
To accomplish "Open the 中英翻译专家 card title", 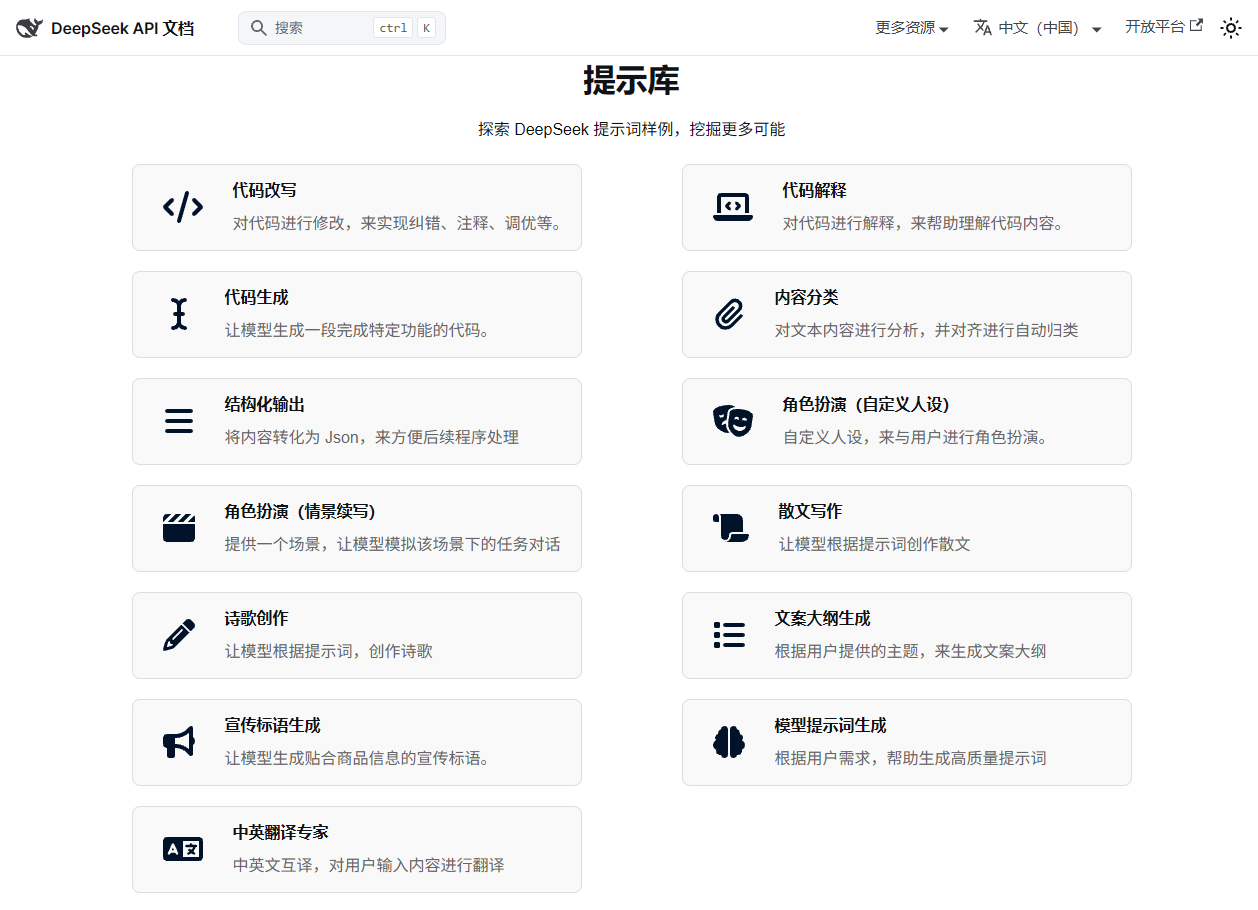I will (x=280, y=833).
